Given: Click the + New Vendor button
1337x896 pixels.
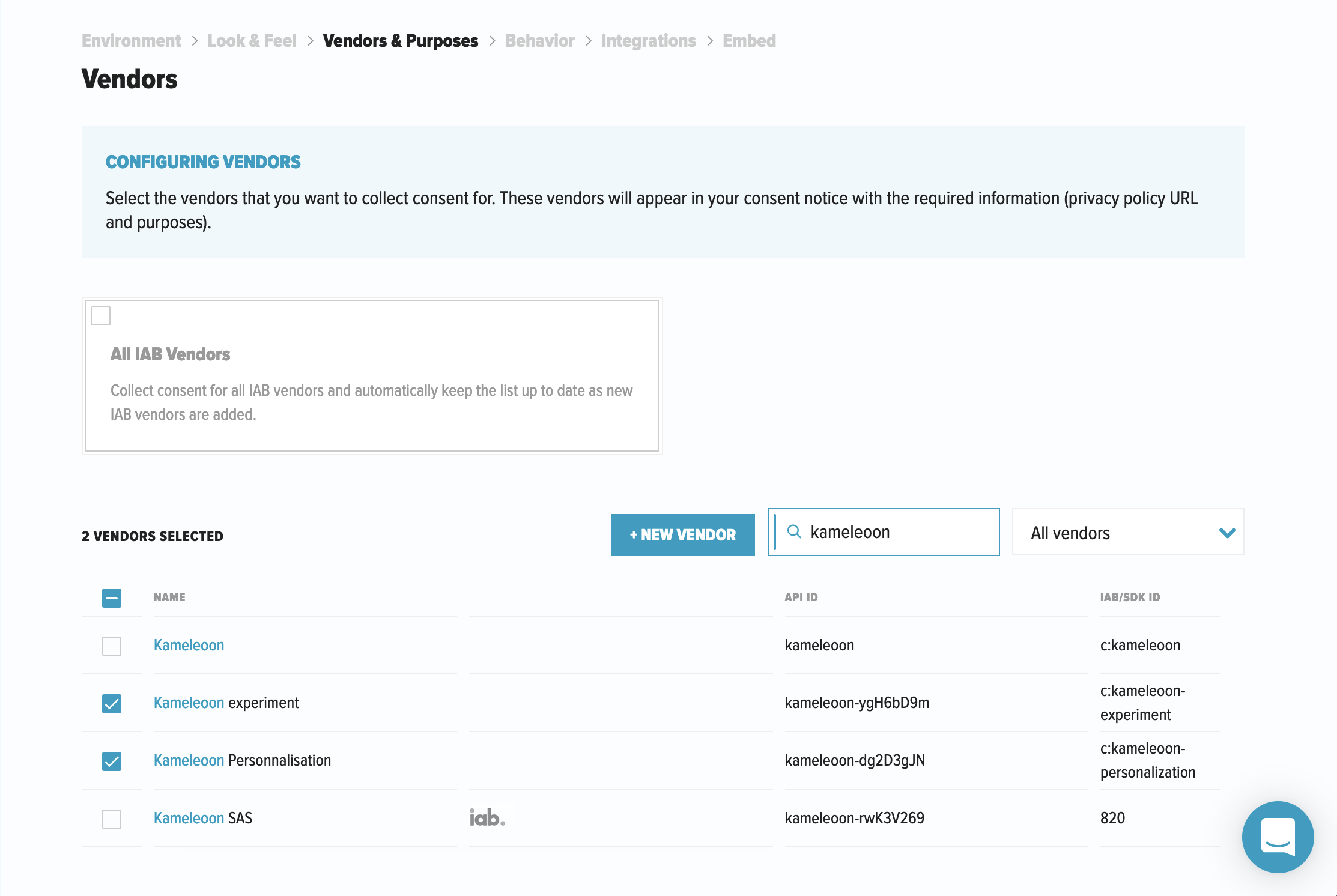Looking at the screenshot, I should (682, 534).
